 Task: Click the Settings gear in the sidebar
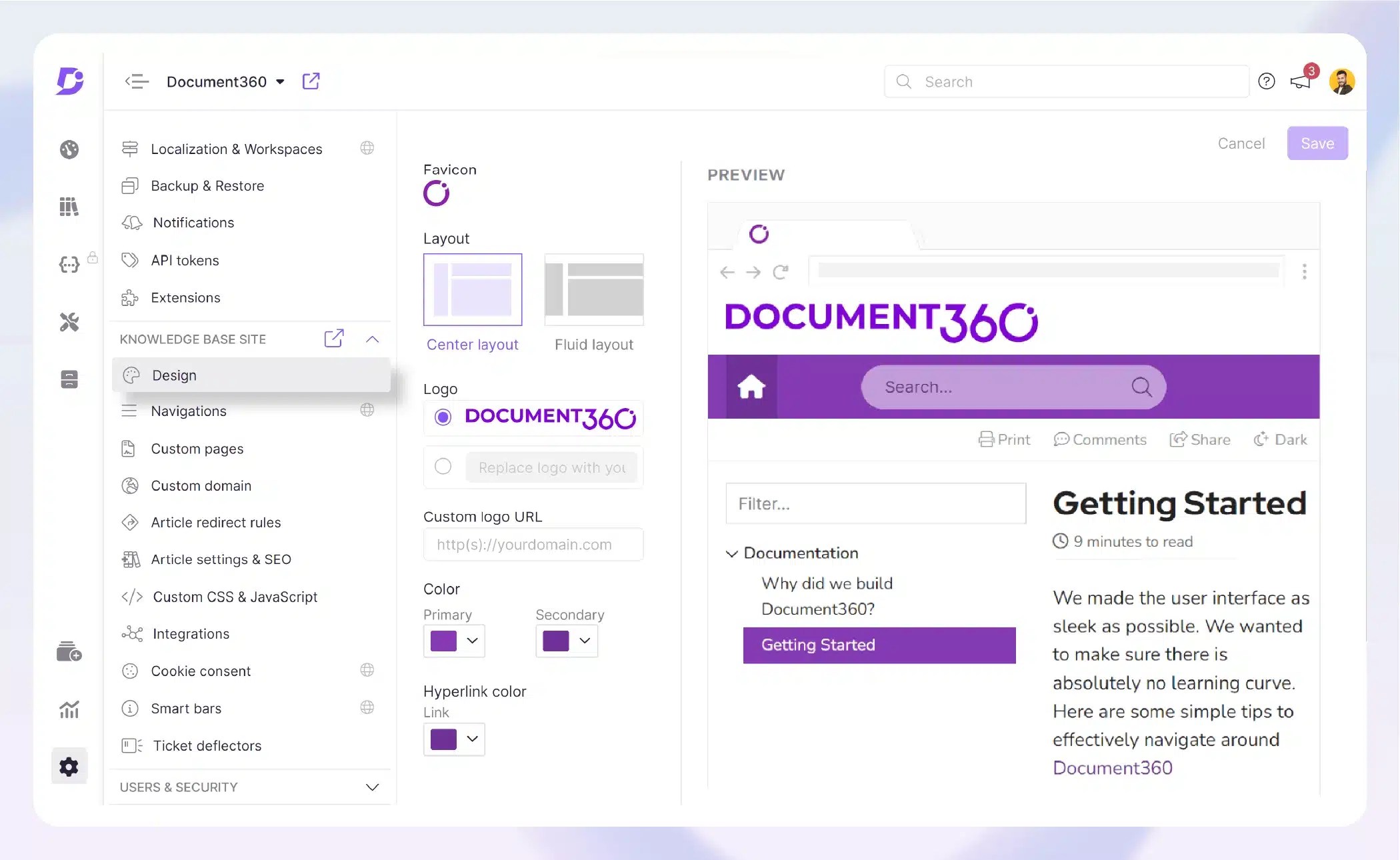[x=69, y=765]
